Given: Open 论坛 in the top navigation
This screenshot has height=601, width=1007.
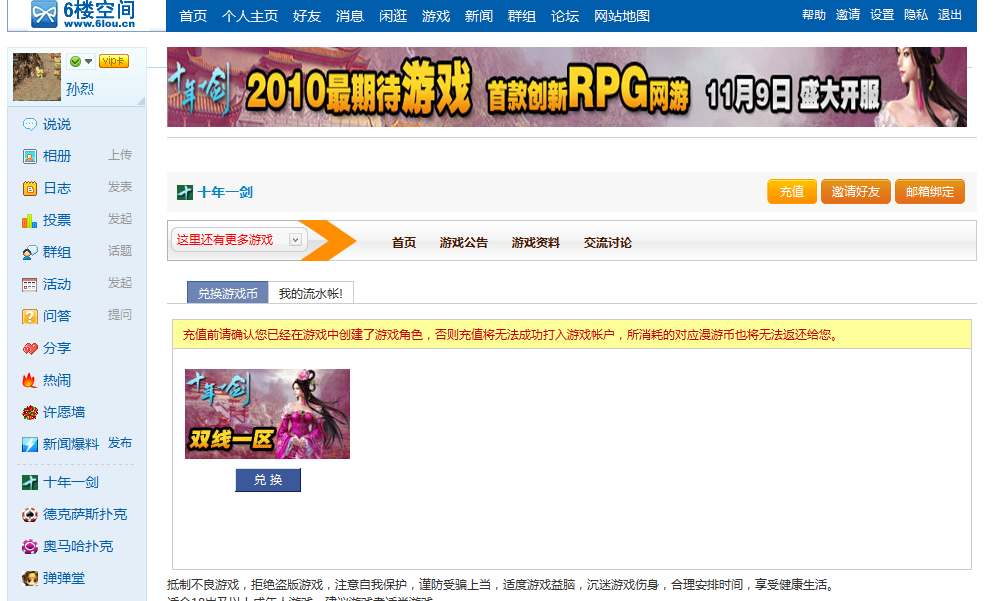Looking at the screenshot, I should tap(565, 16).
